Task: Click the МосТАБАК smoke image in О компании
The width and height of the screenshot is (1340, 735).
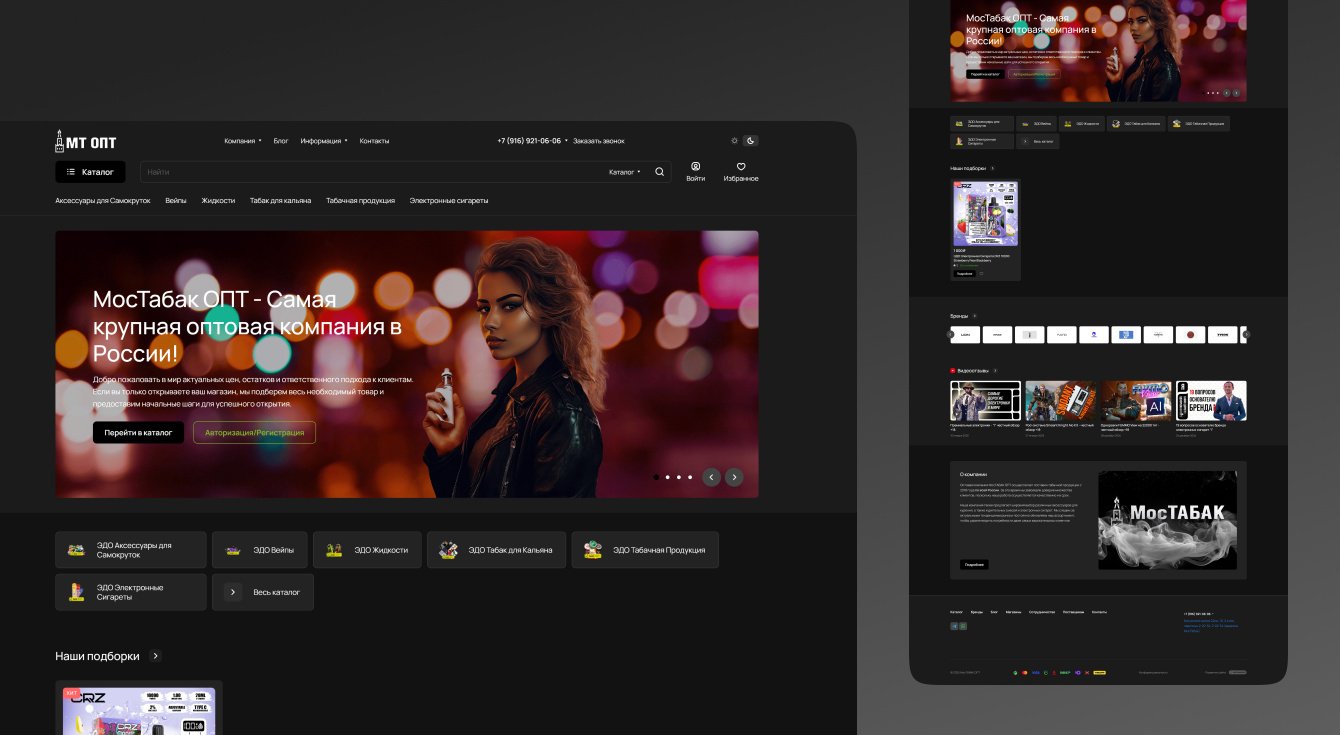Action: click(1167, 520)
